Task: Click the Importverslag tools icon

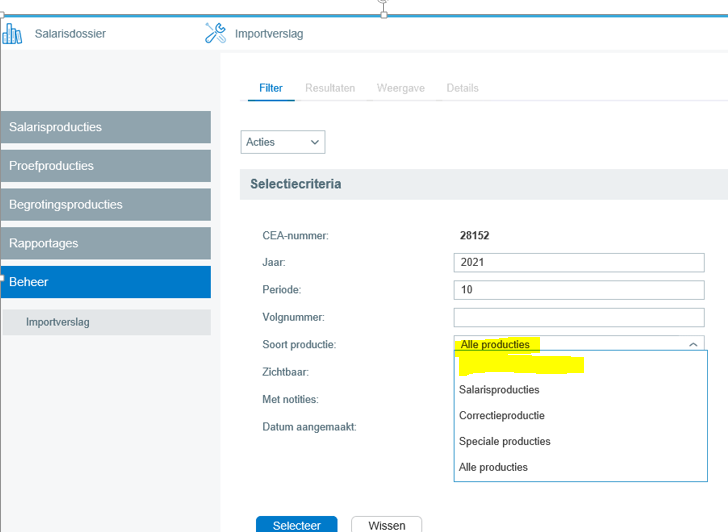Action: coord(215,33)
